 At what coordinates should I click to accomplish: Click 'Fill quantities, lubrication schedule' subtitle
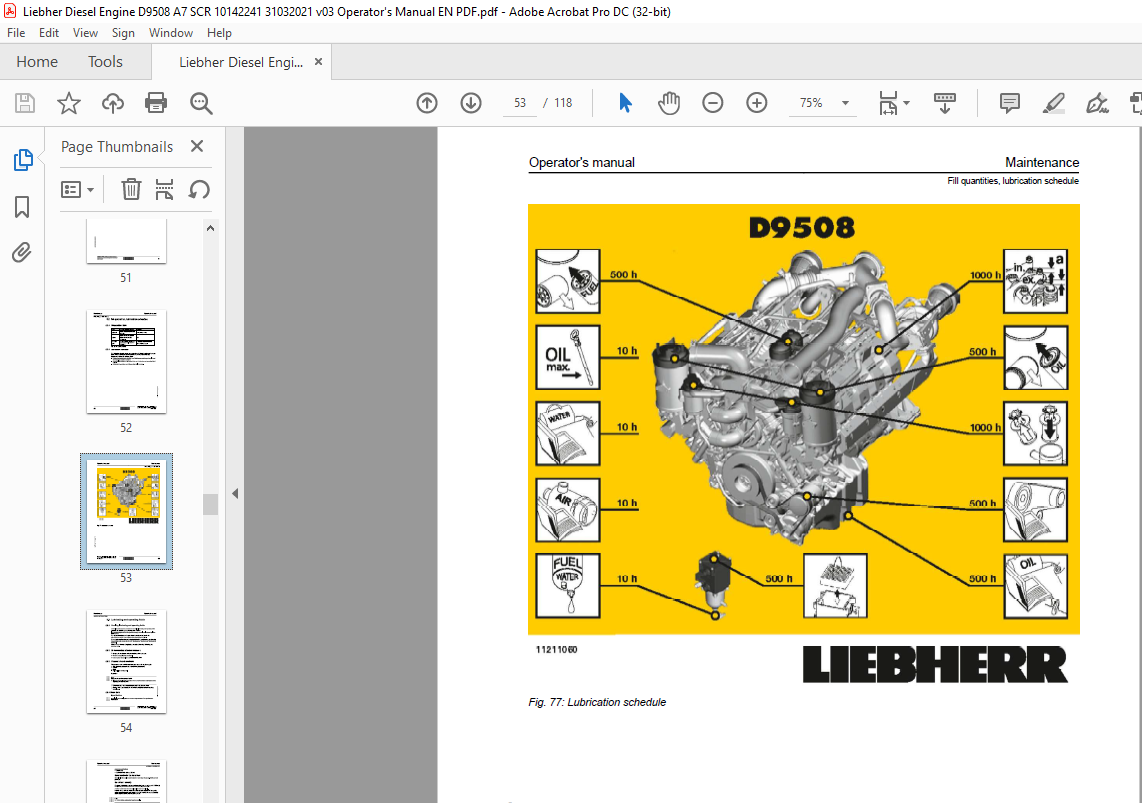coord(1012,181)
